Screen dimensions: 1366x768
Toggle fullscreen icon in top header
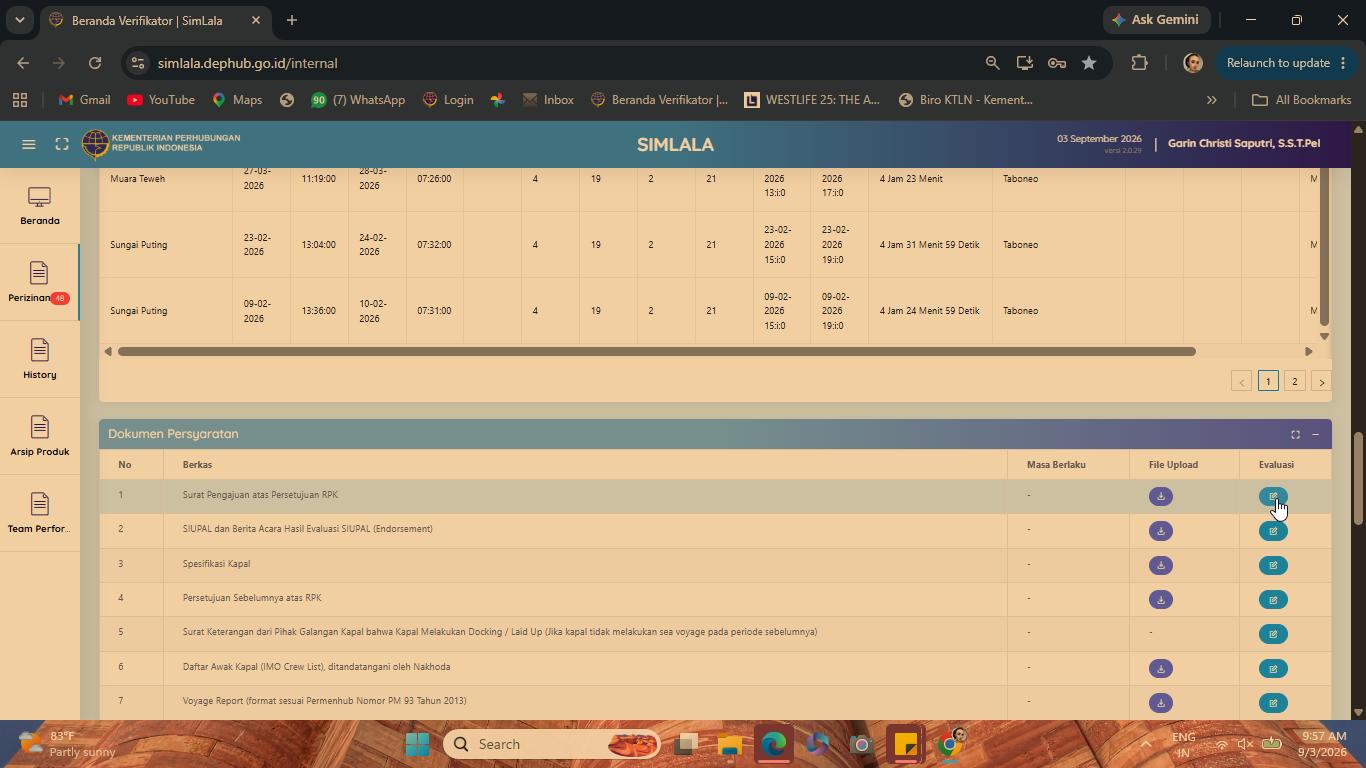(x=62, y=144)
